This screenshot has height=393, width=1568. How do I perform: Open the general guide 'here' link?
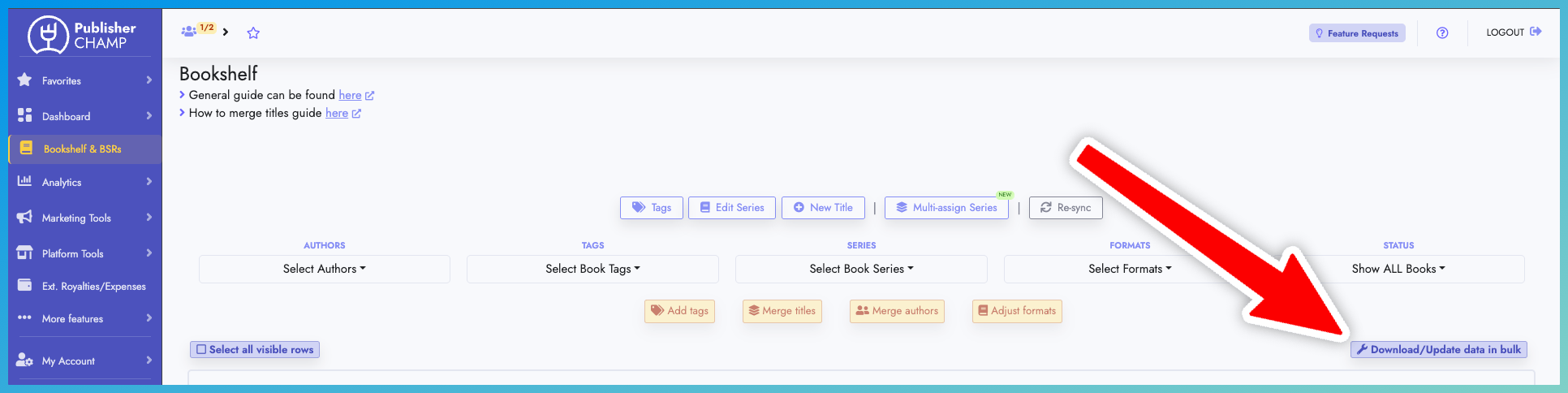coord(350,95)
